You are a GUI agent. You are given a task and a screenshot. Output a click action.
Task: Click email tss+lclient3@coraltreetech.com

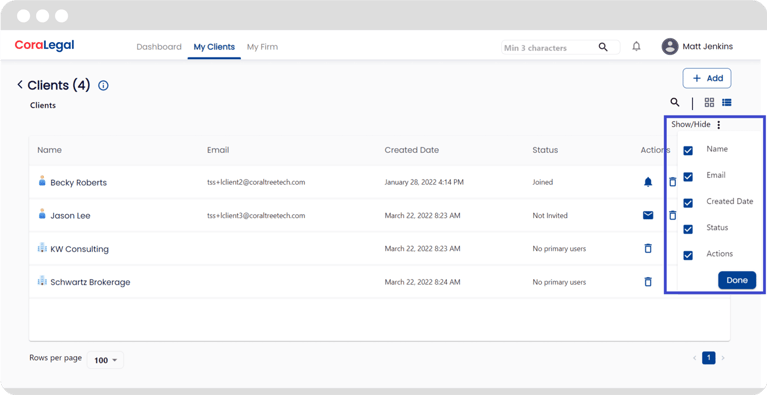[x=256, y=216]
